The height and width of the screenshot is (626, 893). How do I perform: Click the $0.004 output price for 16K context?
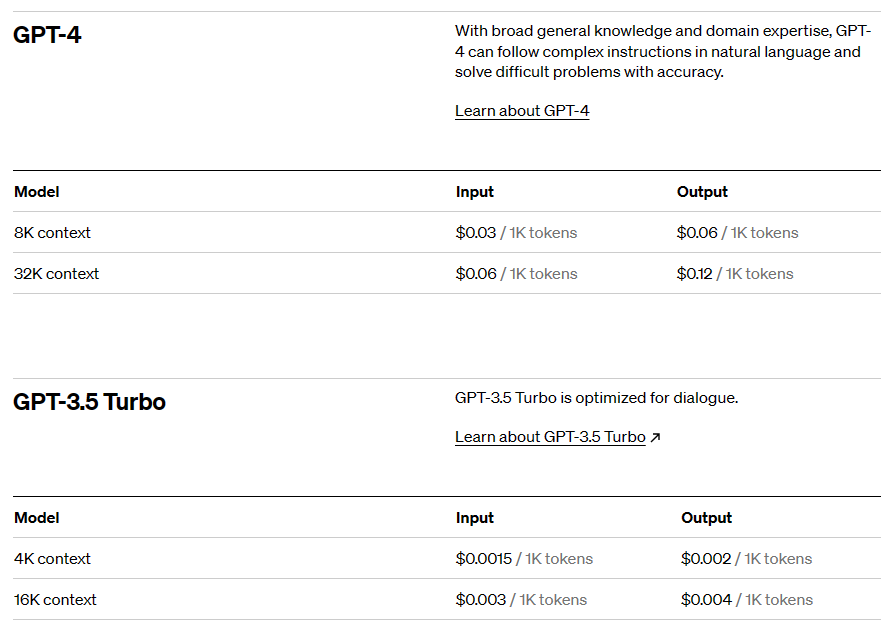coord(706,600)
